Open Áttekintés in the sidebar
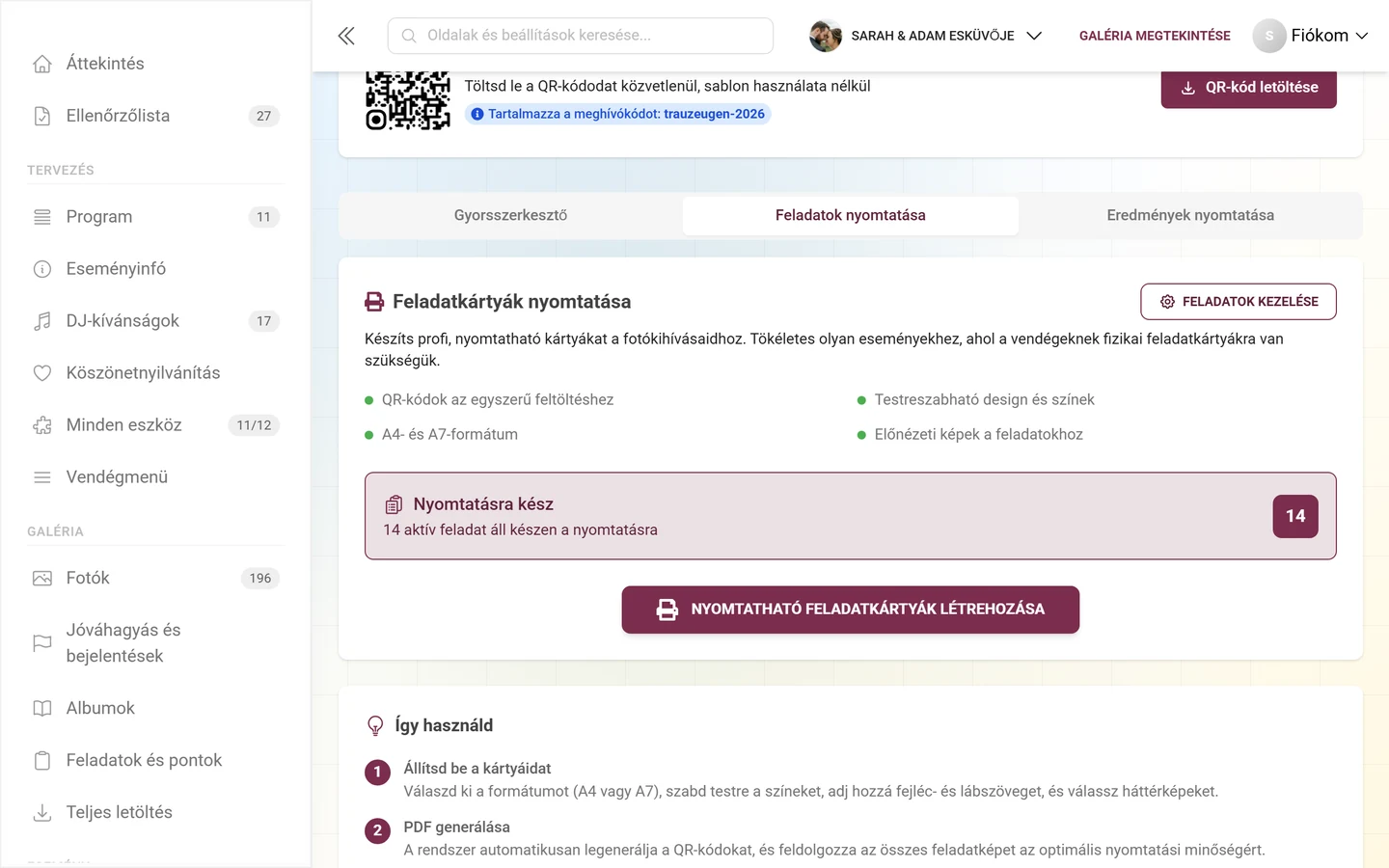Image resolution: width=1389 pixels, height=868 pixels. point(155,64)
